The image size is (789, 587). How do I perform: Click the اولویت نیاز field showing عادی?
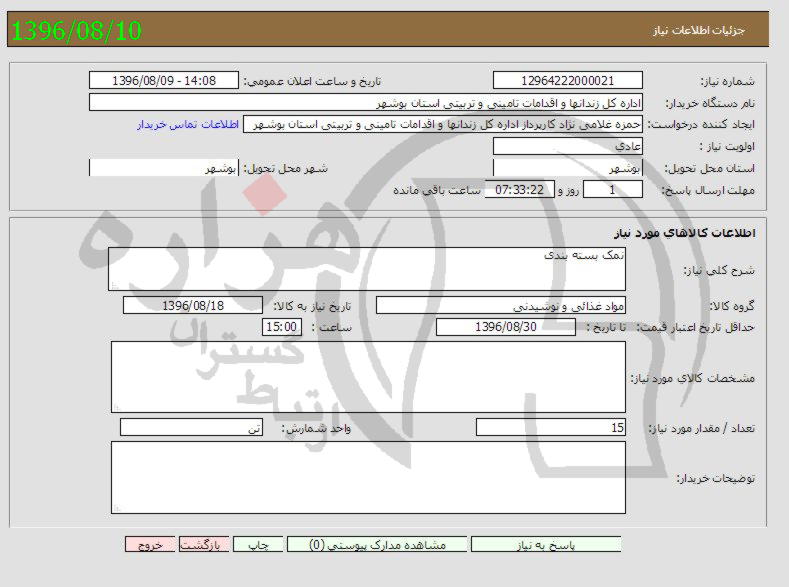(568, 146)
